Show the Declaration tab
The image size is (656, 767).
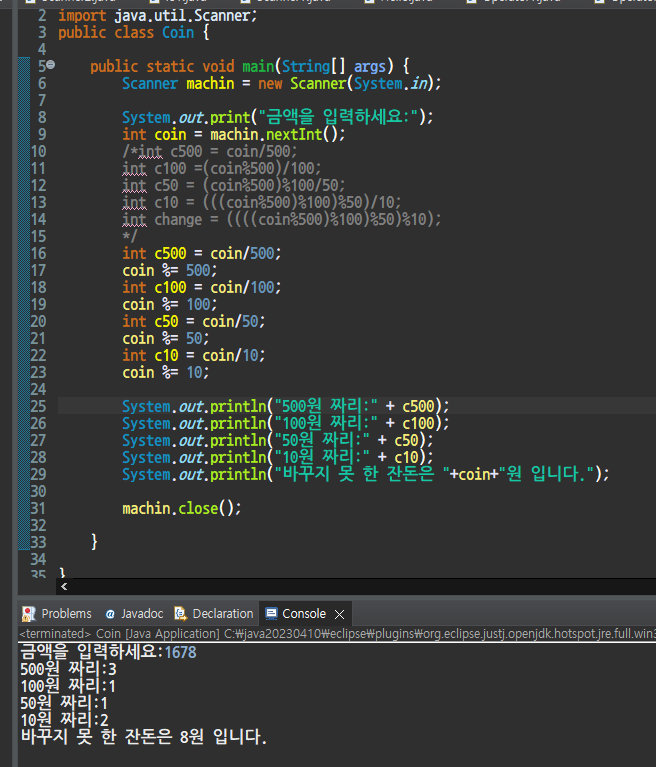click(214, 613)
